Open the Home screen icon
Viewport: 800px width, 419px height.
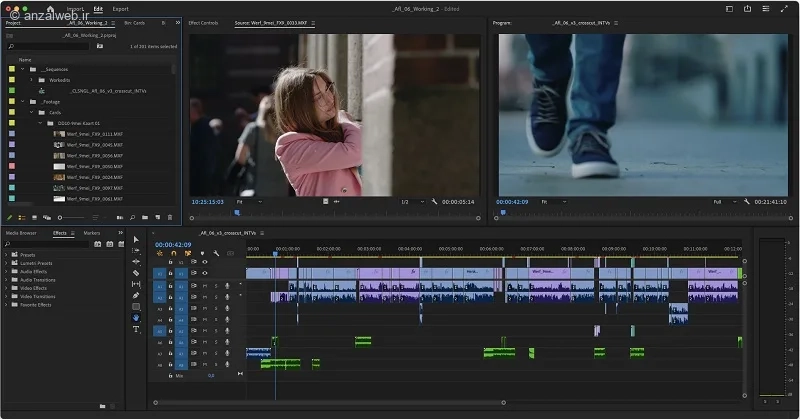[x=50, y=9]
